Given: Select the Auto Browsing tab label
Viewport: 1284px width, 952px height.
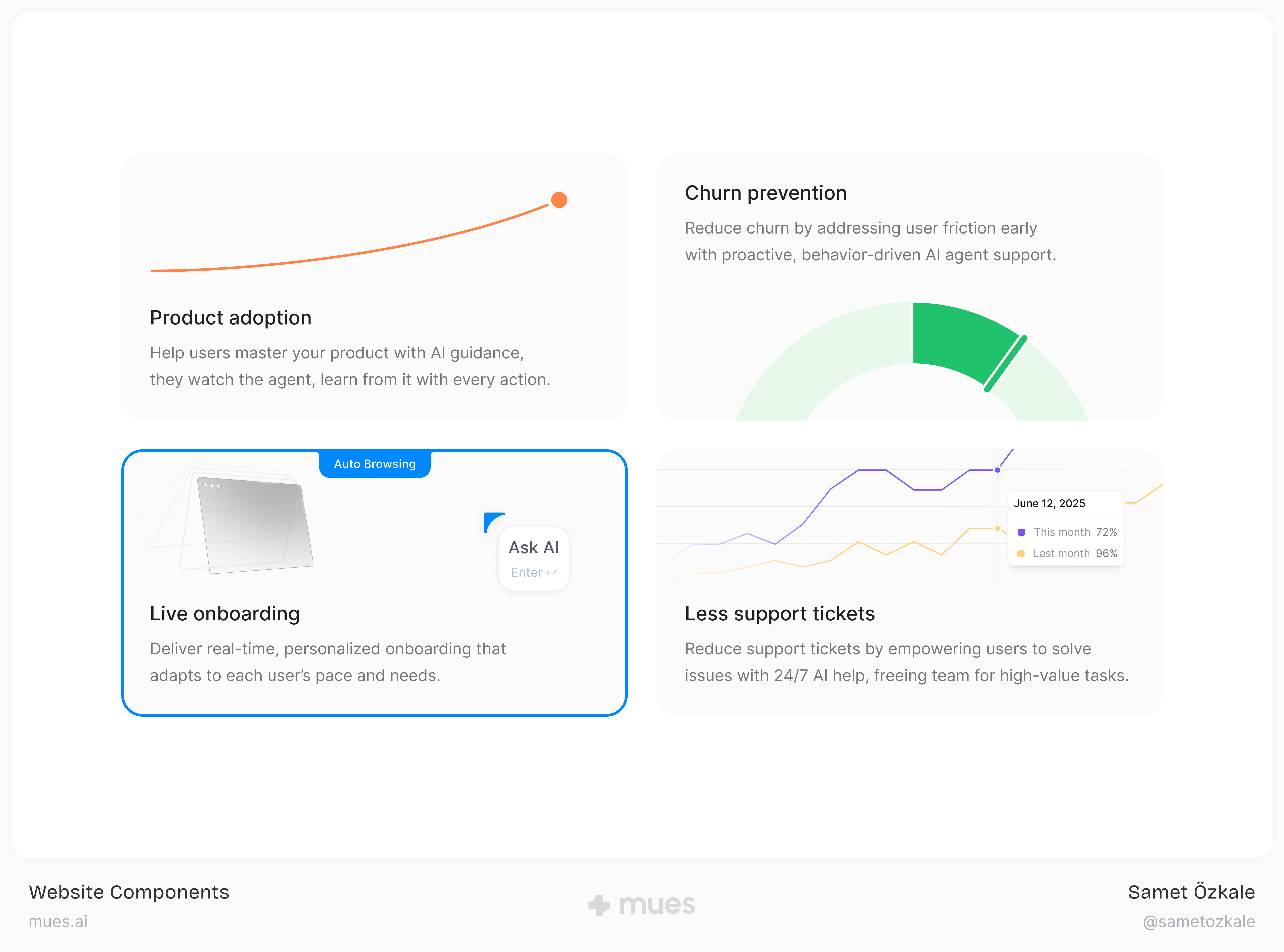Looking at the screenshot, I should coord(374,464).
